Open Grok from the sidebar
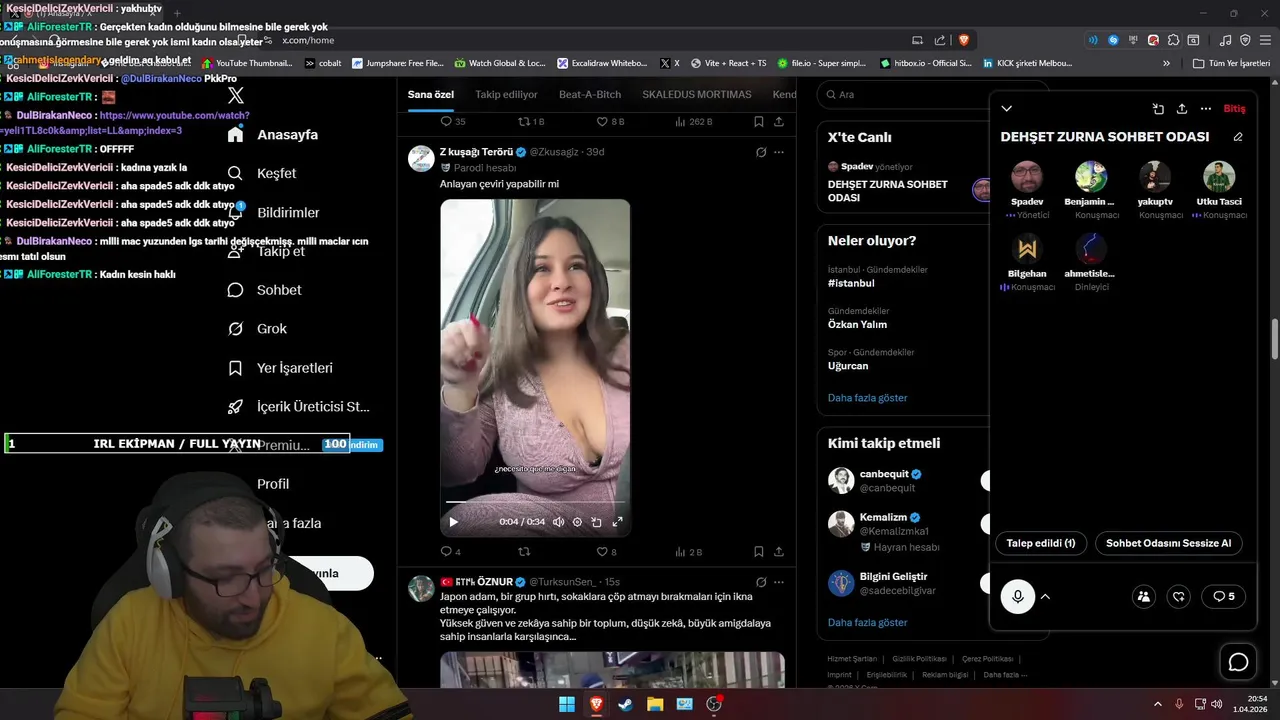This screenshot has width=1280, height=720. 257,329
